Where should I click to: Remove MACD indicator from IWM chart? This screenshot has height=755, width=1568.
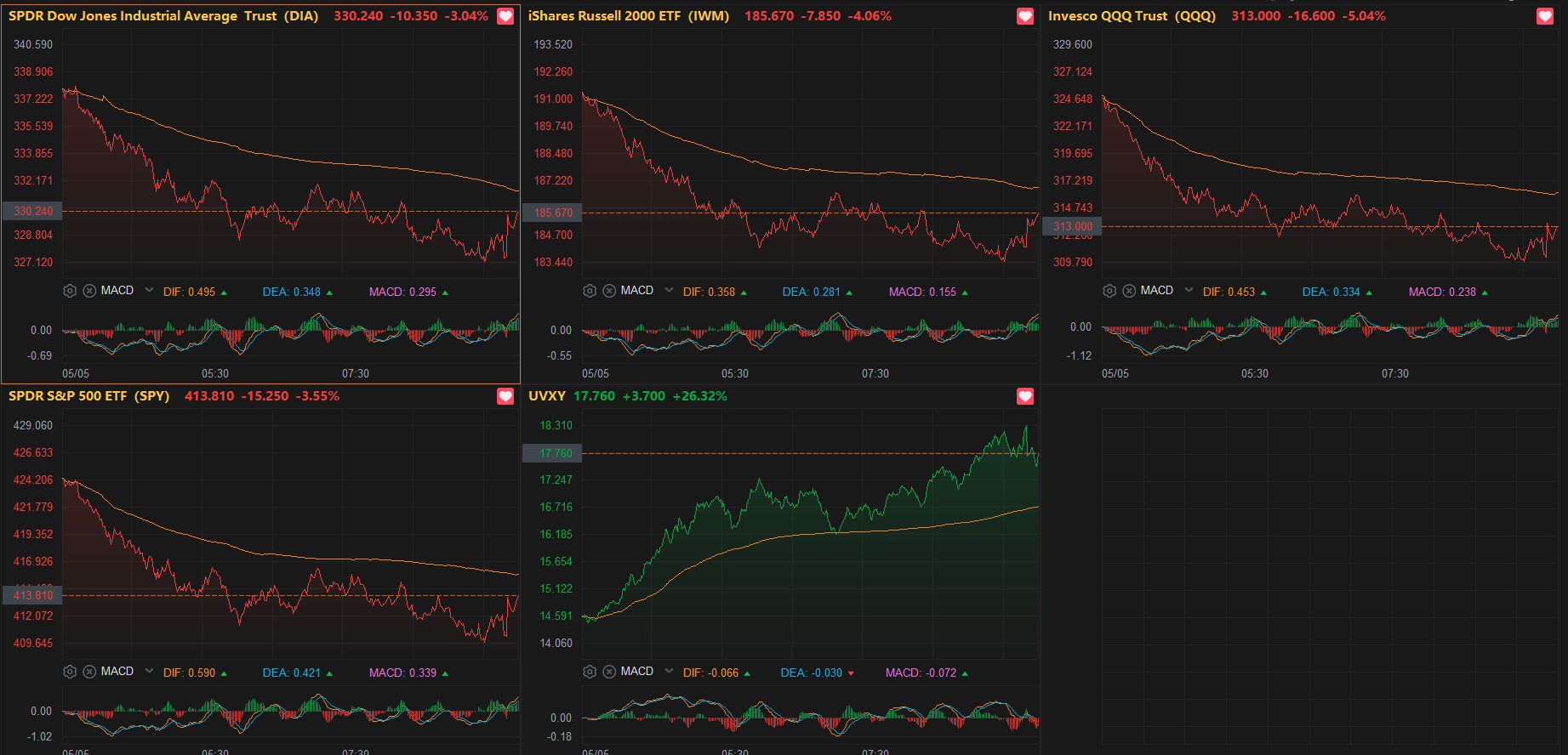pyautogui.click(x=609, y=291)
